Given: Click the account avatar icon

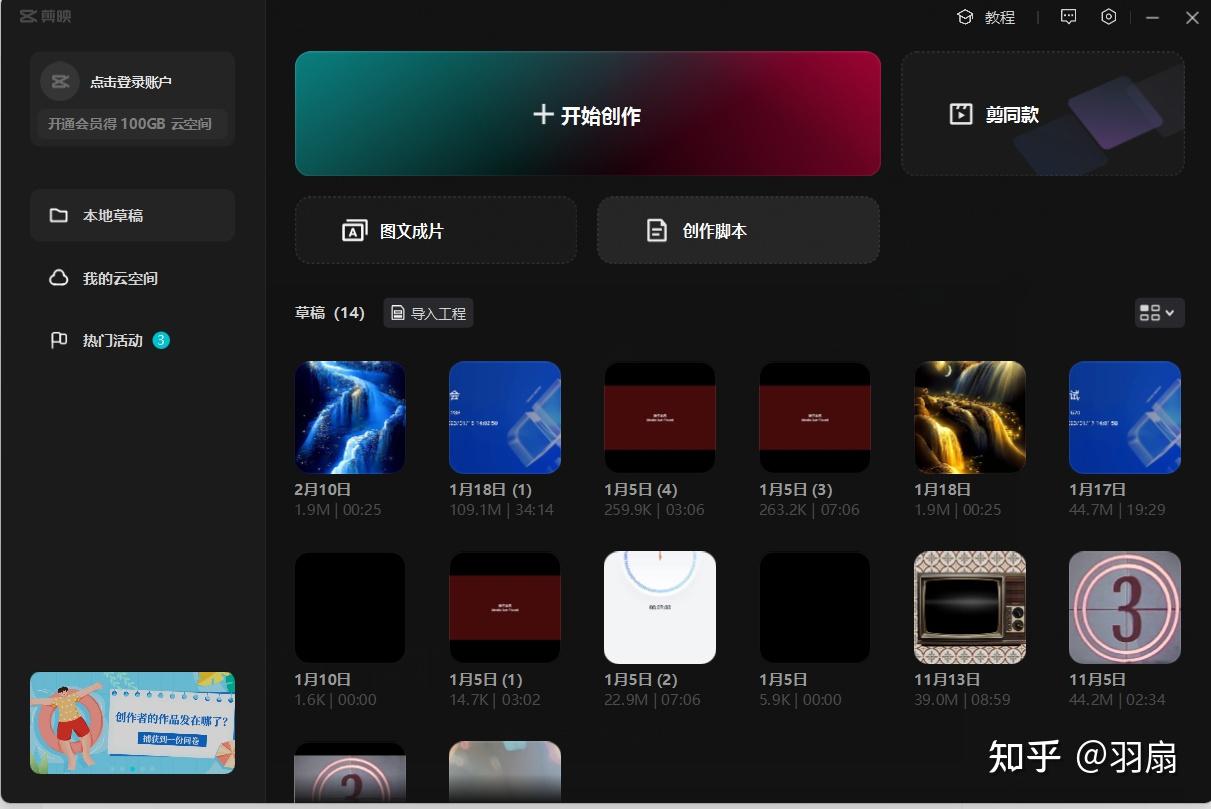Looking at the screenshot, I should [60, 81].
